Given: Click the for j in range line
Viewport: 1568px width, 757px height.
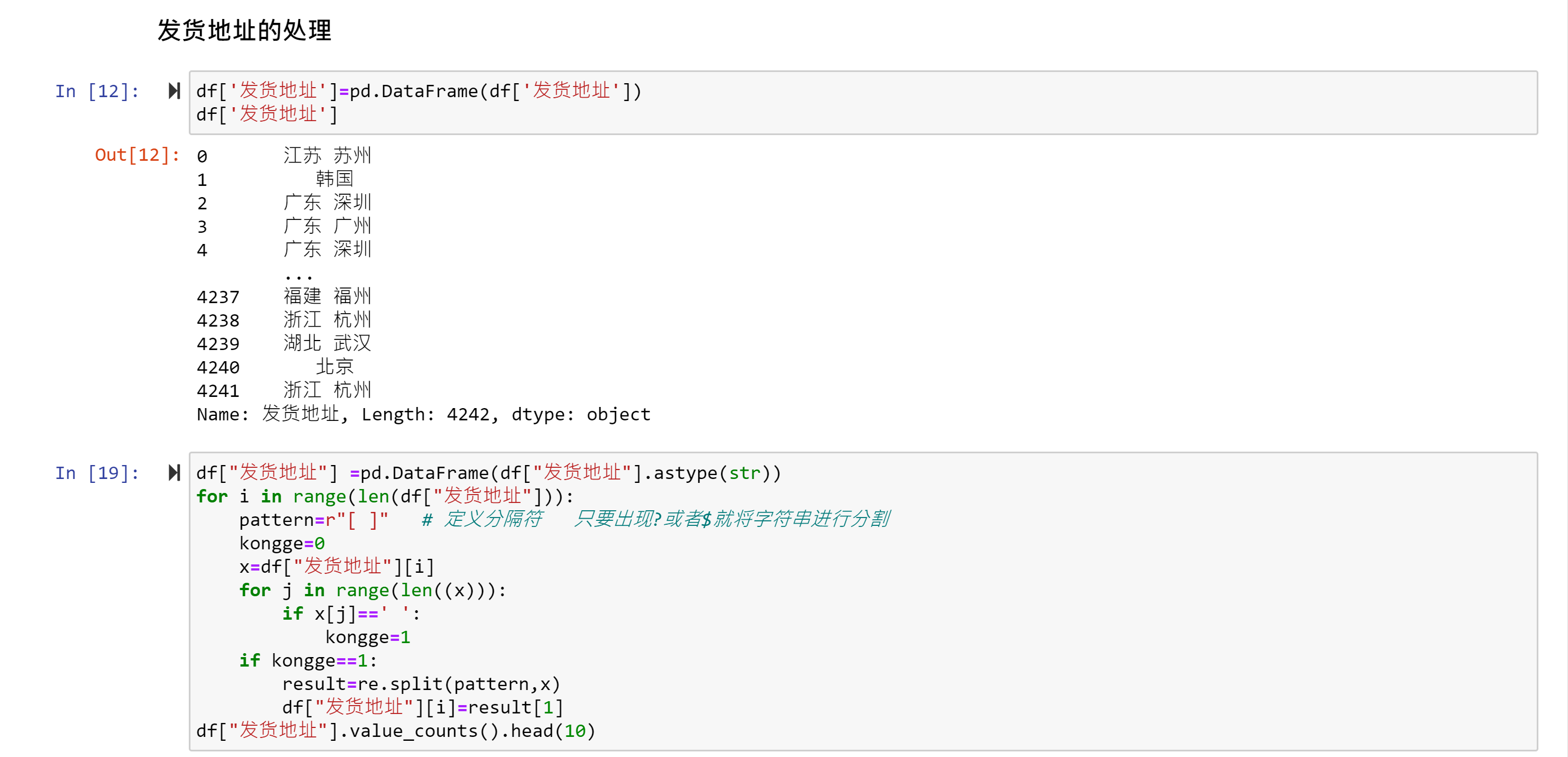Looking at the screenshot, I should coord(372,590).
